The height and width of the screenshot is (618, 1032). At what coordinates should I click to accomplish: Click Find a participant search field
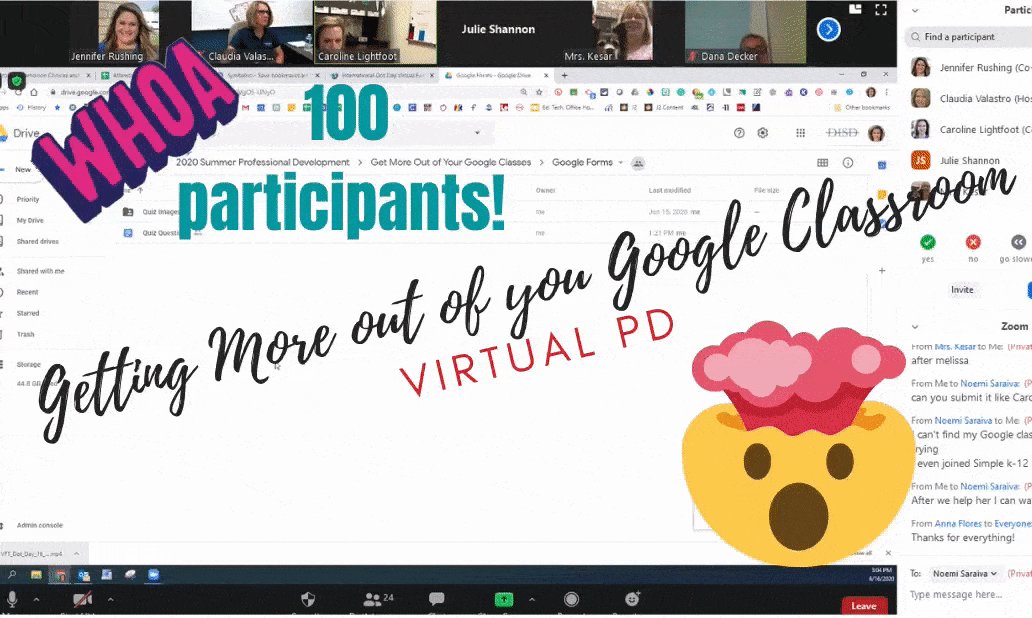(x=969, y=37)
